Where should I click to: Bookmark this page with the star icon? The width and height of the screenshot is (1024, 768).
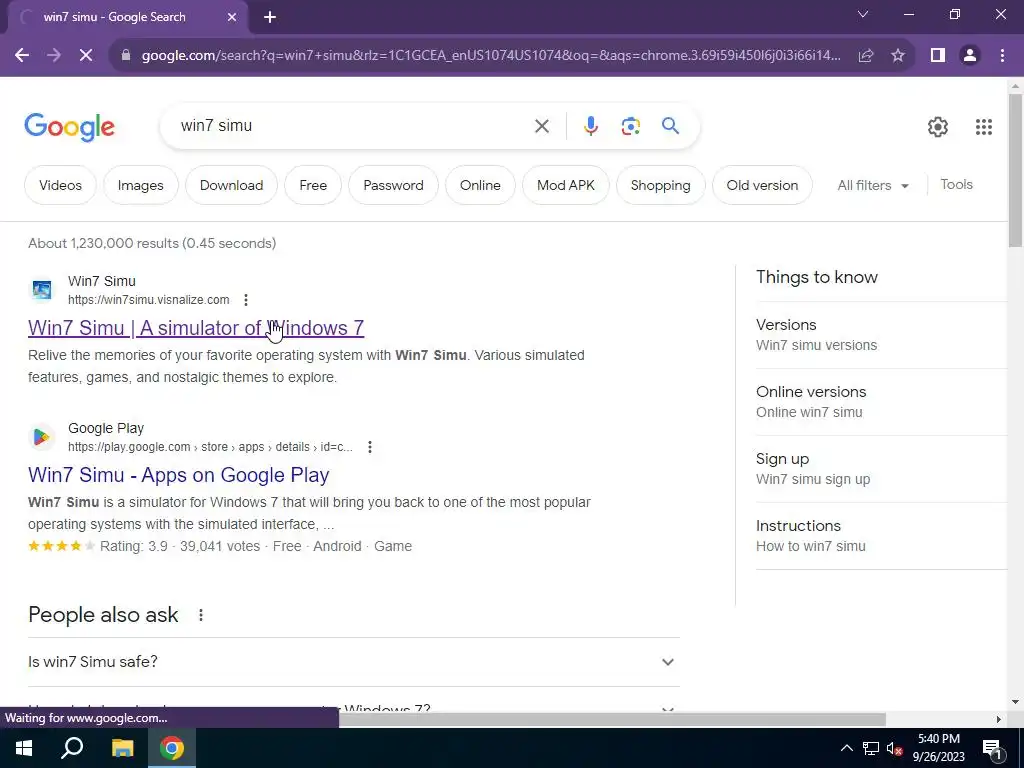[x=898, y=56]
